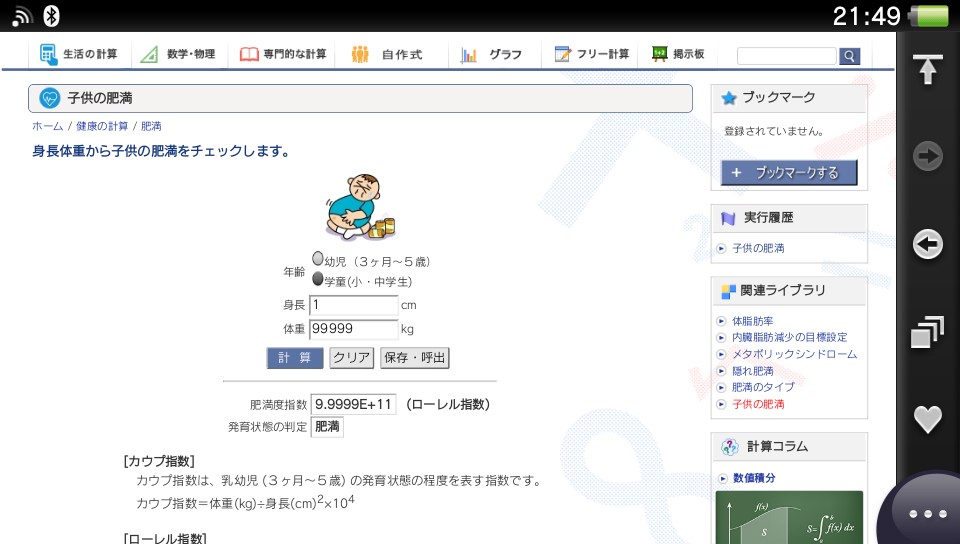Open the three-dots options bubble
The image size is (960, 544).
(x=927, y=514)
